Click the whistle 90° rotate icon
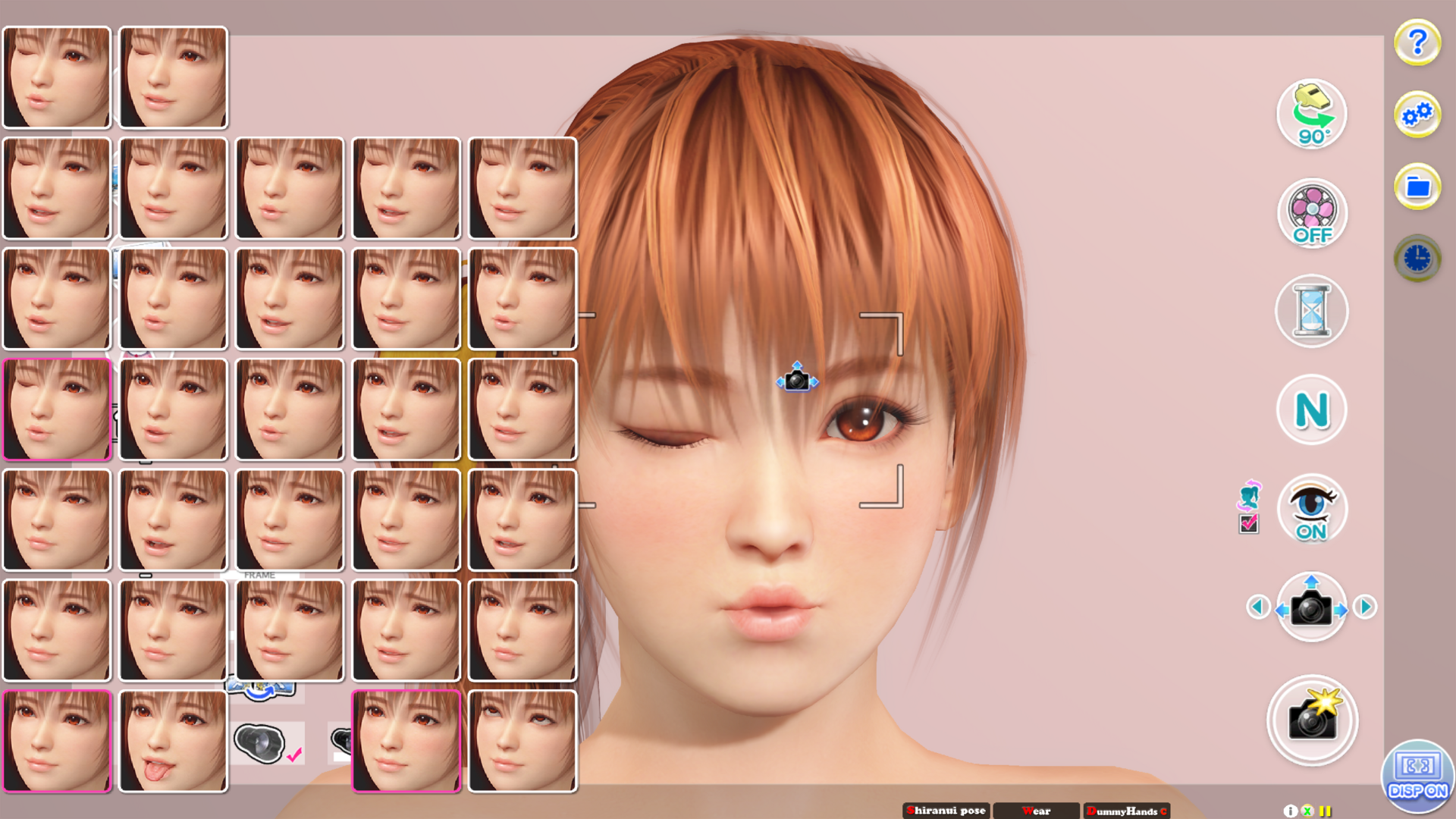The height and width of the screenshot is (819, 1456). click(1311, 114)
